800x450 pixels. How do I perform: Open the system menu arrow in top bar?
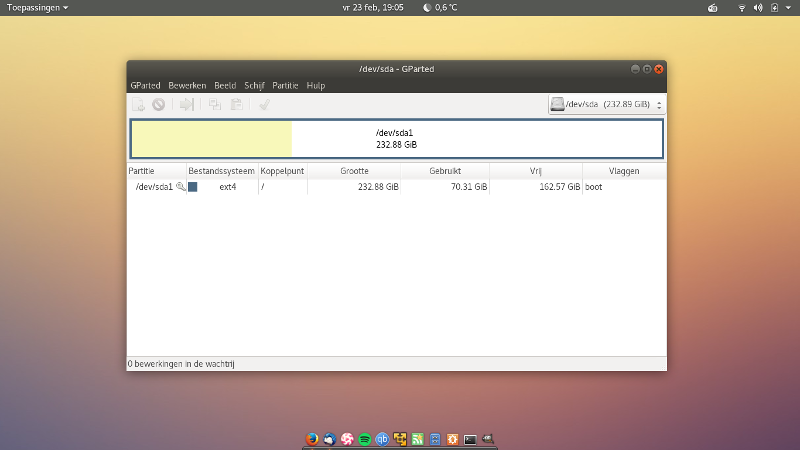pyautogui.click(x=788, y=8)
